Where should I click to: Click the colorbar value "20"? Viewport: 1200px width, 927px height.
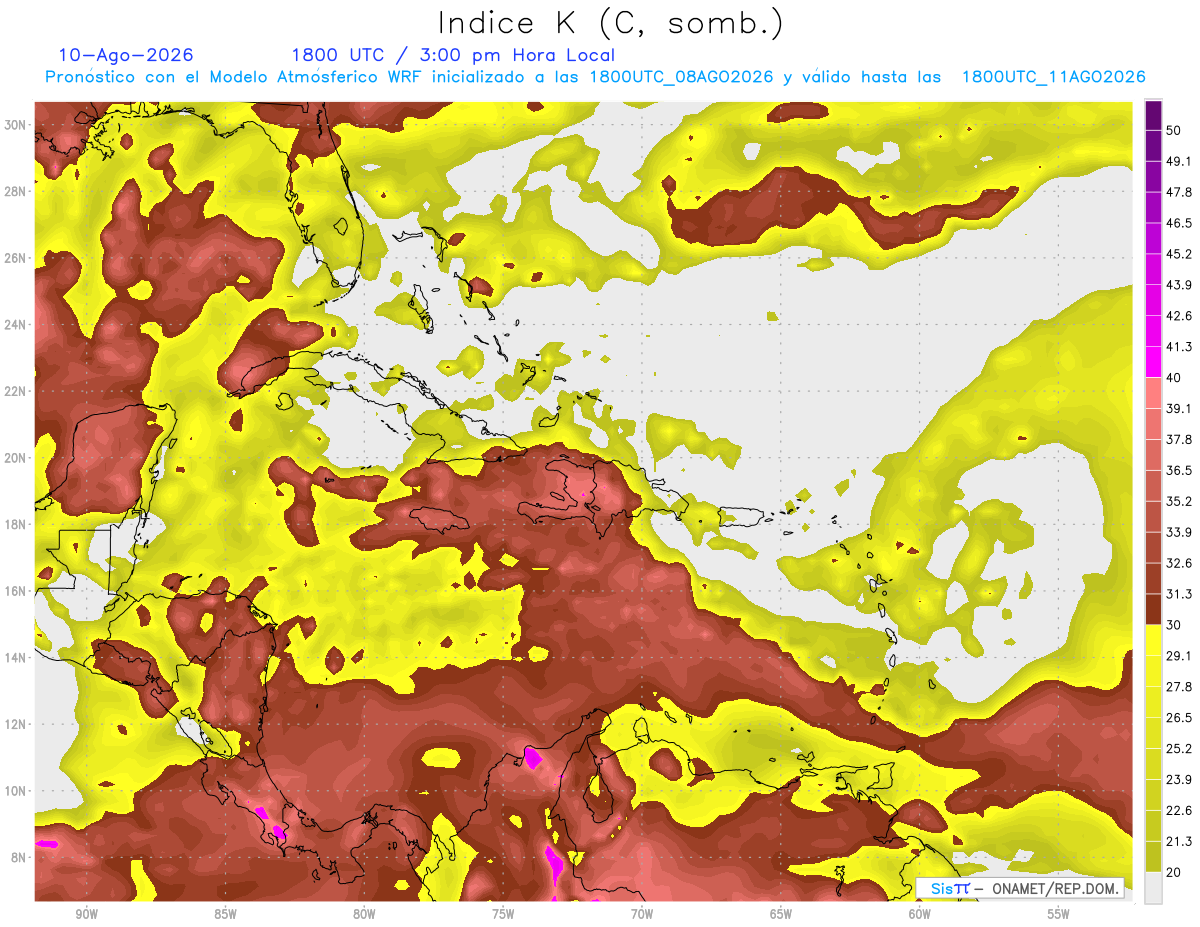1173,872
